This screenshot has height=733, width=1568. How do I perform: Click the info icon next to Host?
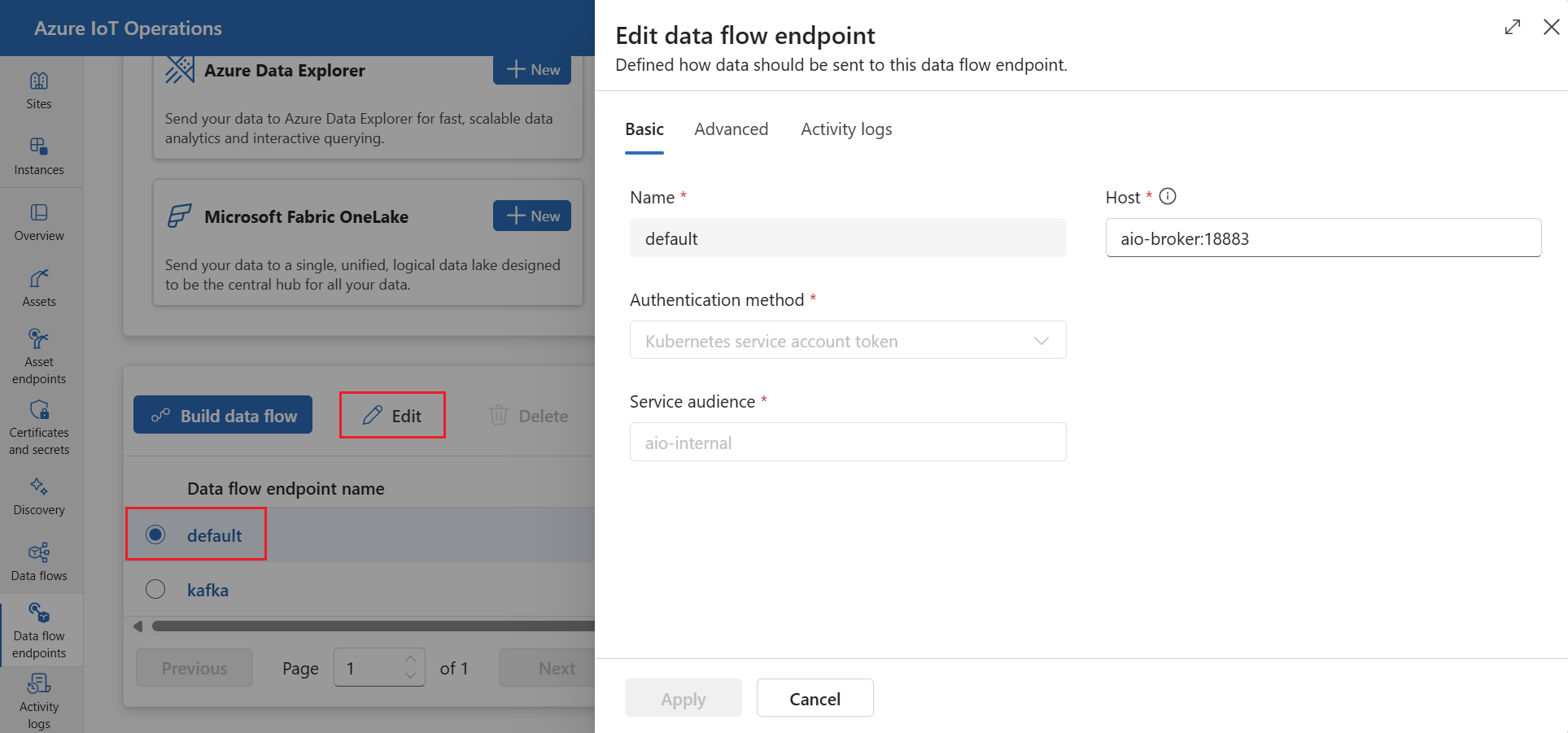(x=1168, y=196)
